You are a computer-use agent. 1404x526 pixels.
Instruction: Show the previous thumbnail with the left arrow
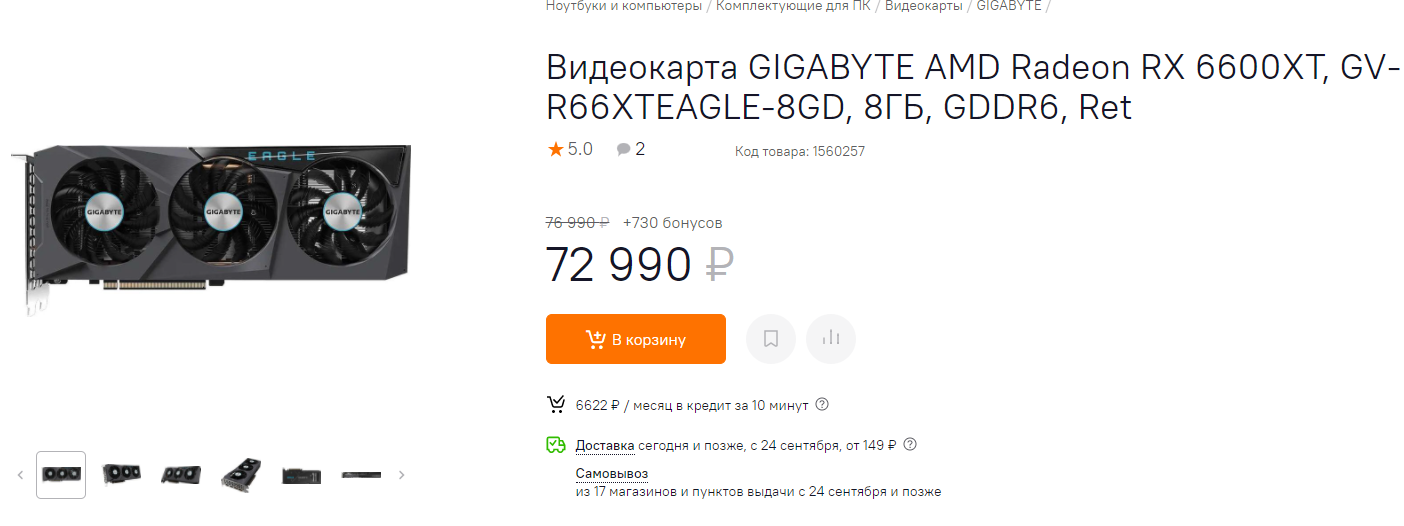pos(20,475)
